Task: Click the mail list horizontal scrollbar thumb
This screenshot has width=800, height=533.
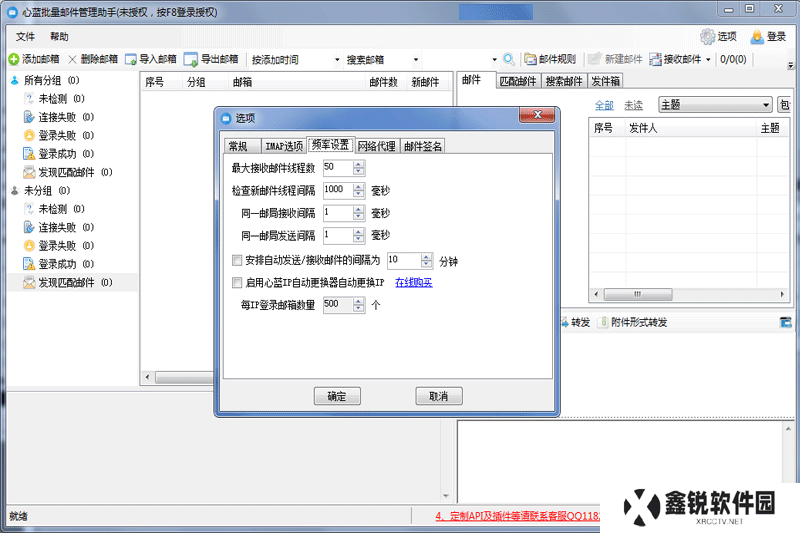Action: point(638,294)
